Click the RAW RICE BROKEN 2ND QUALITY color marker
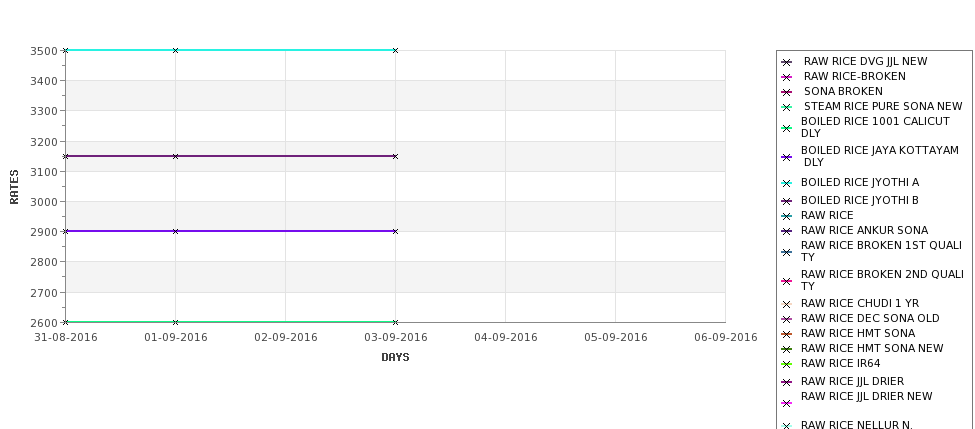 point(786,281)
